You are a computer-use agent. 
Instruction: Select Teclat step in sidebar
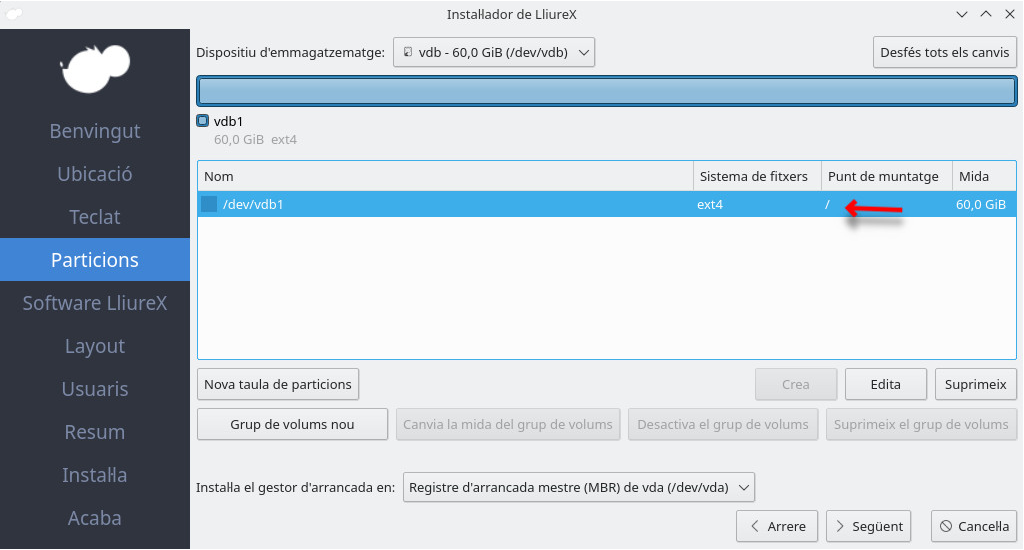tap(95, 217)
